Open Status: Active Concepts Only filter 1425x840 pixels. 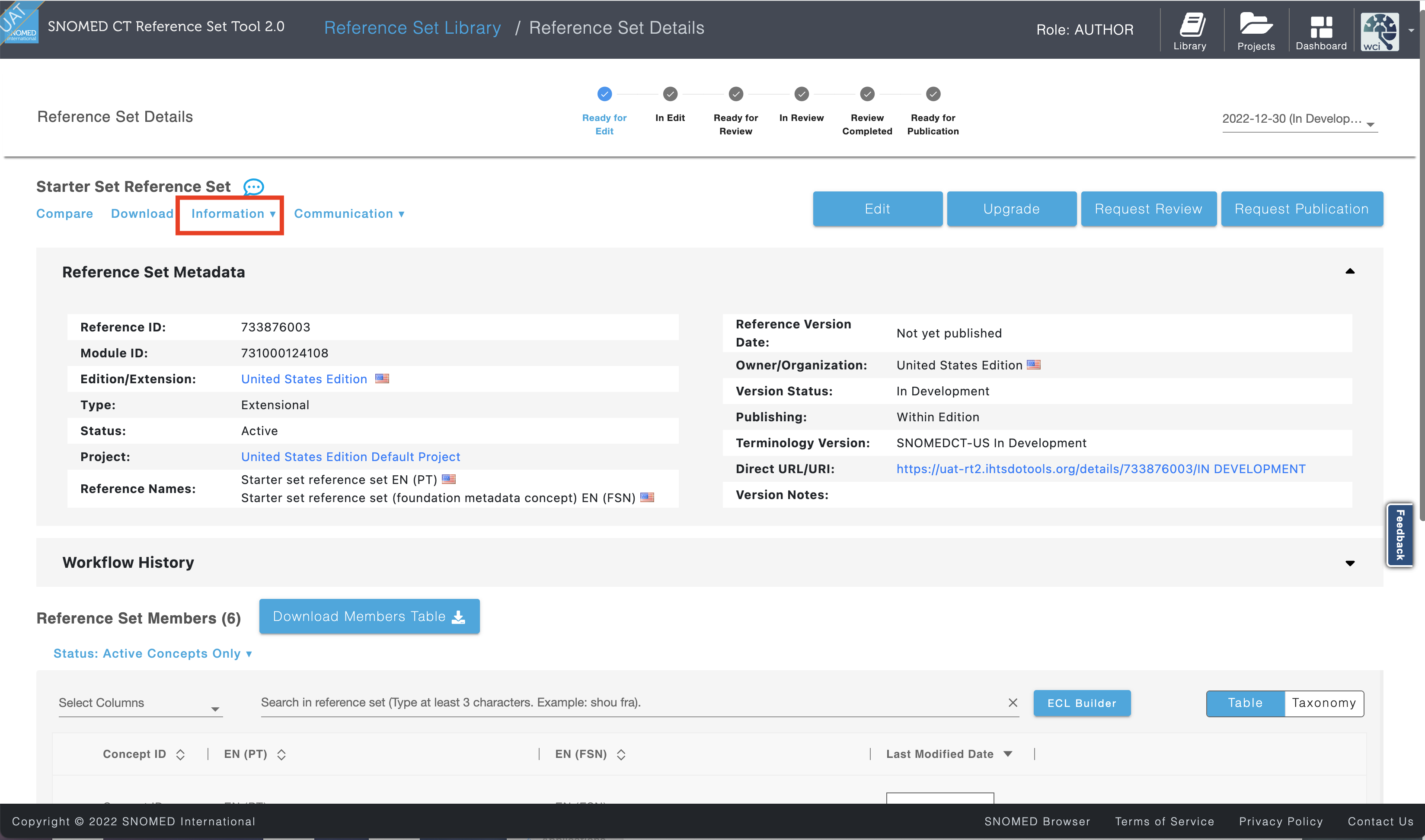coord(152,654)
